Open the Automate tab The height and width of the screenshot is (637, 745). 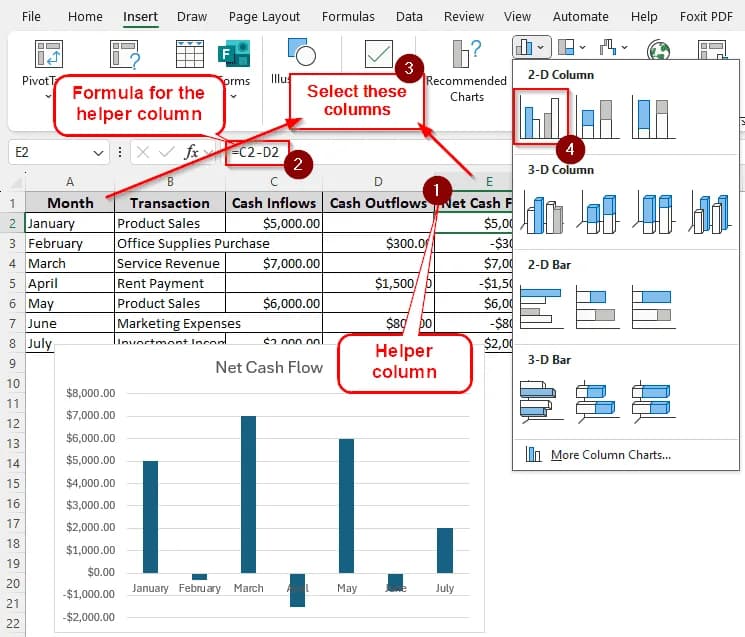pos(580,17)
